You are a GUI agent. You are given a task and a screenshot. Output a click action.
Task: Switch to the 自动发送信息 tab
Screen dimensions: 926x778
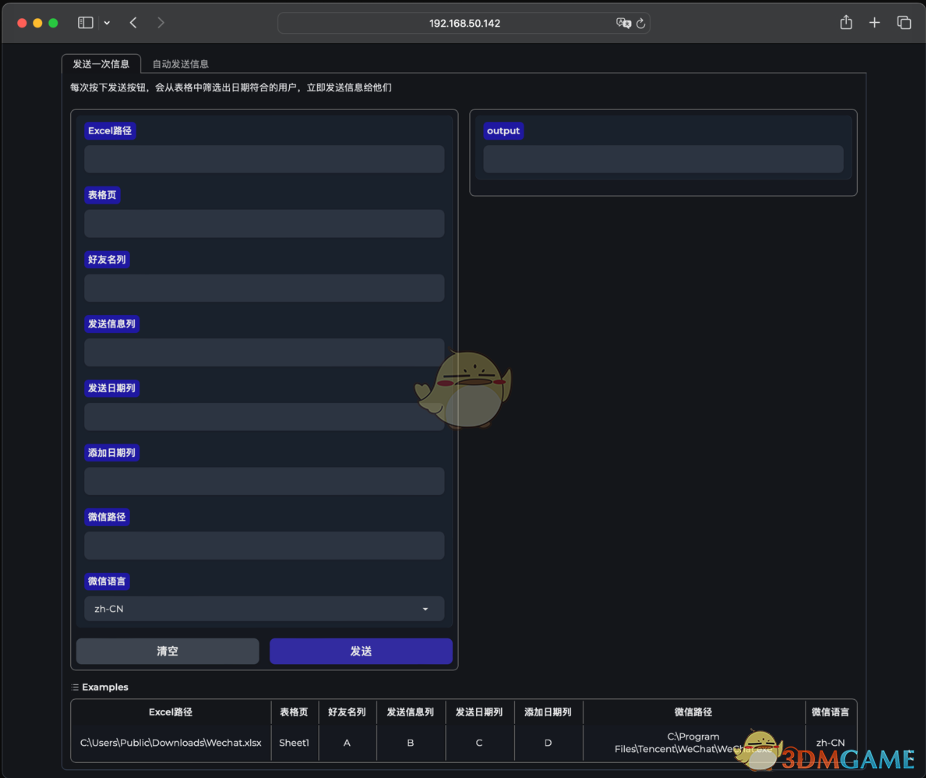180,63
